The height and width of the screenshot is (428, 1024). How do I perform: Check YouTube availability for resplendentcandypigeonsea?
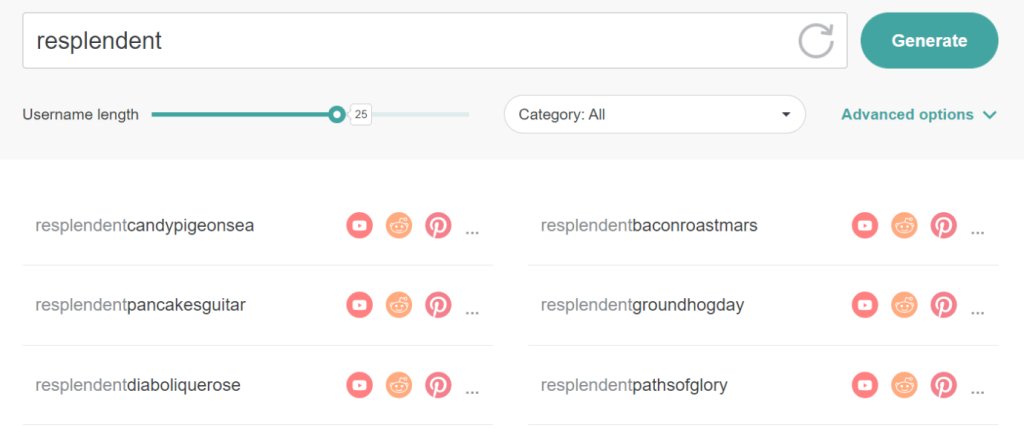359,225
